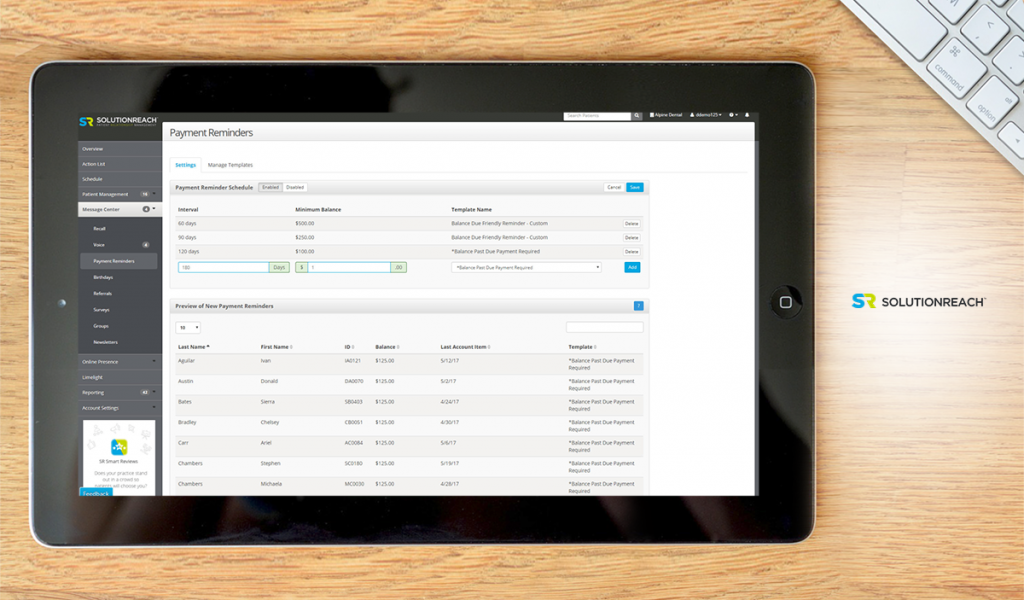Viewport: 1024px width, 600px height.
Task: Open help for Preview of New Payment Reminders
Action: point(638,306)
